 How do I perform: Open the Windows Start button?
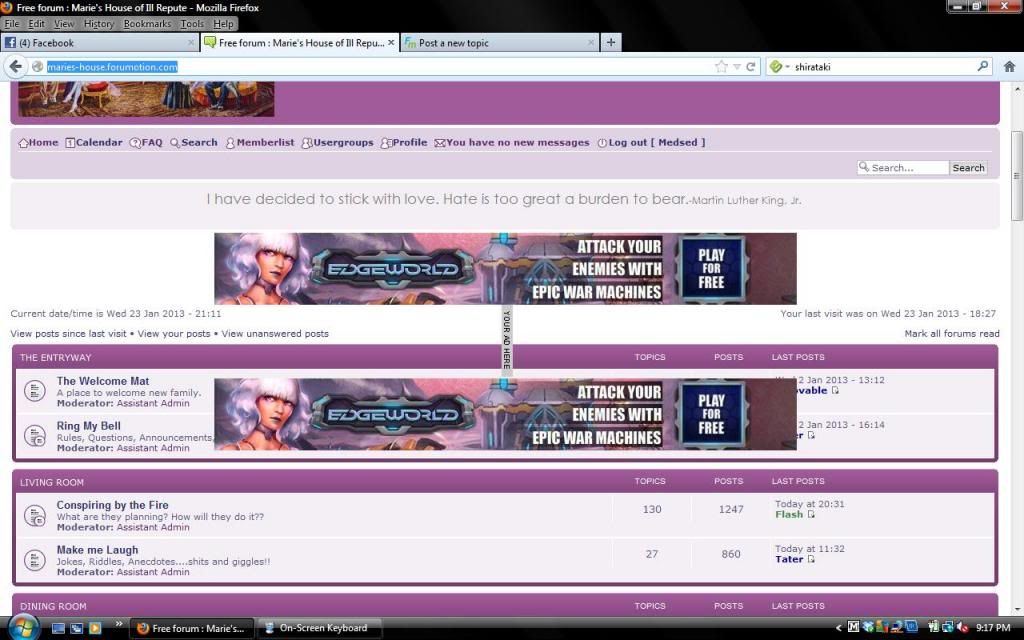tap(22, 628)
